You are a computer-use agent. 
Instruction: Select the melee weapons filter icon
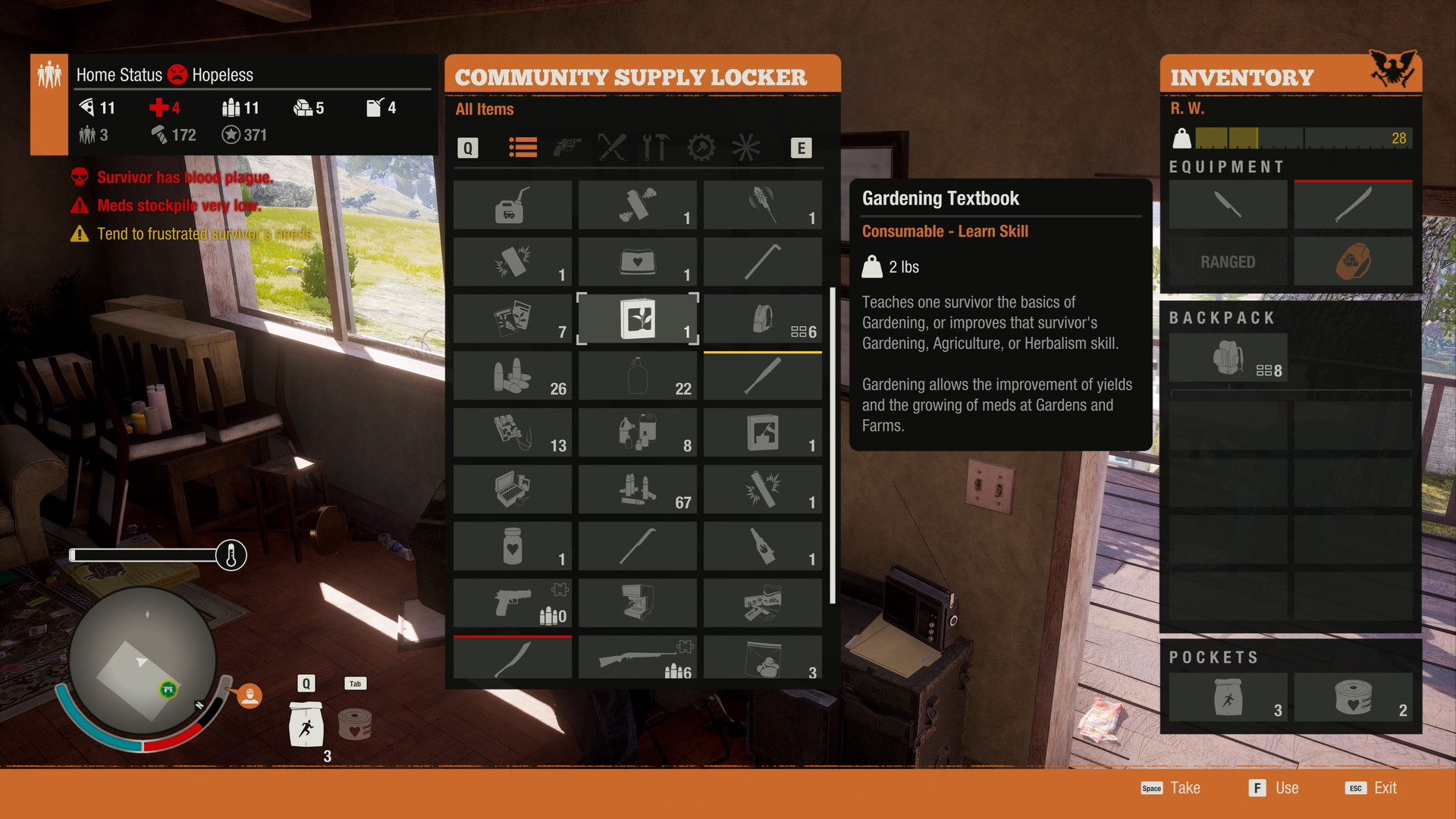click(611, 148)
